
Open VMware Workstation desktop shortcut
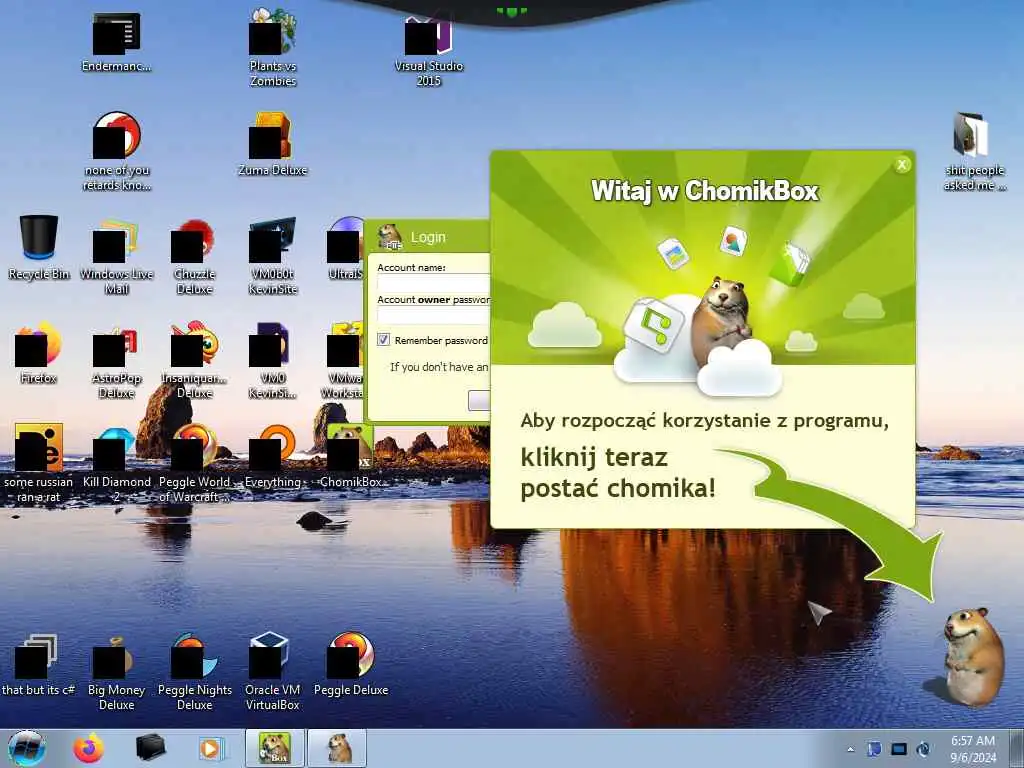344,360
